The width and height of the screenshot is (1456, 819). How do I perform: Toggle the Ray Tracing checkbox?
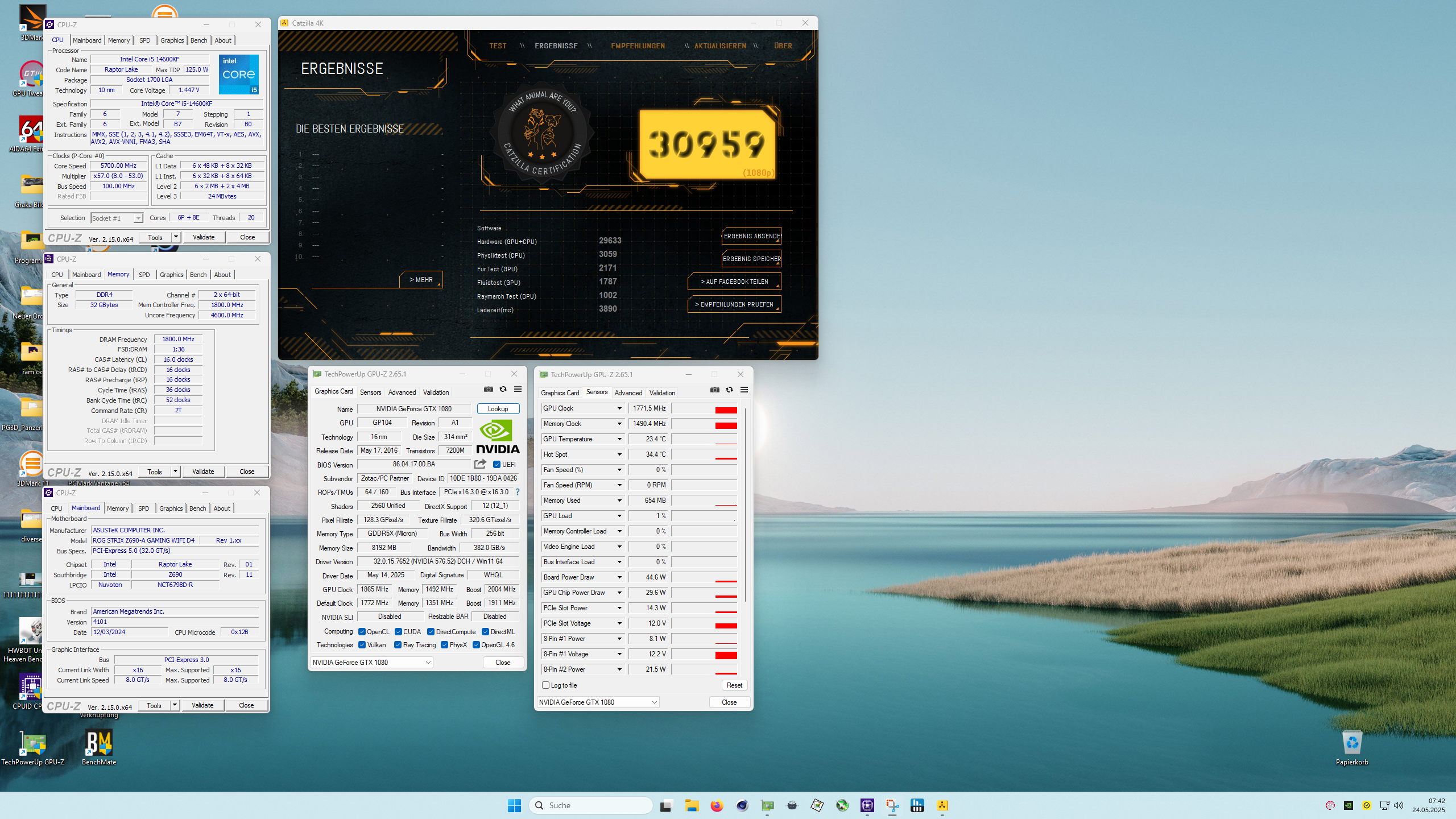coord(398,645)
